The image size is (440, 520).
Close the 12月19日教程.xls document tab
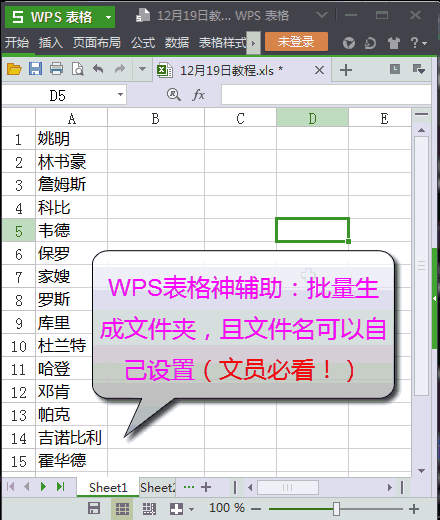[x=319, y=70]
